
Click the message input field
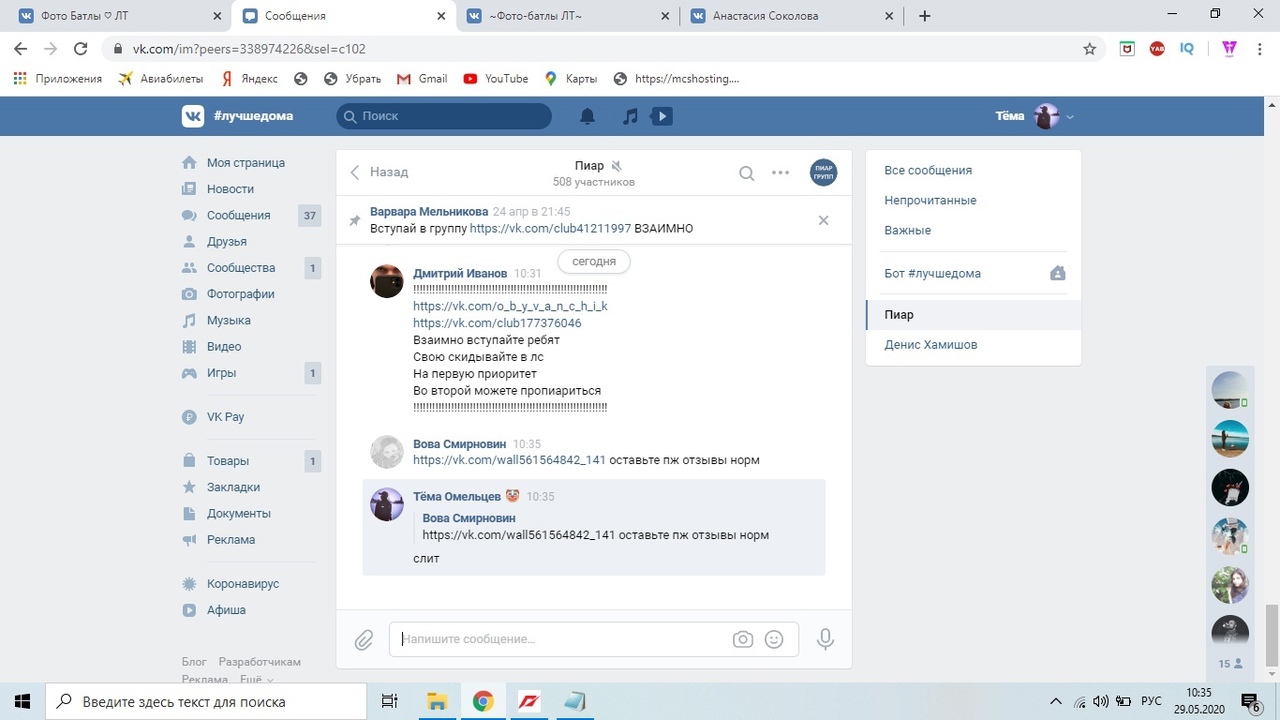pos(560,639)
